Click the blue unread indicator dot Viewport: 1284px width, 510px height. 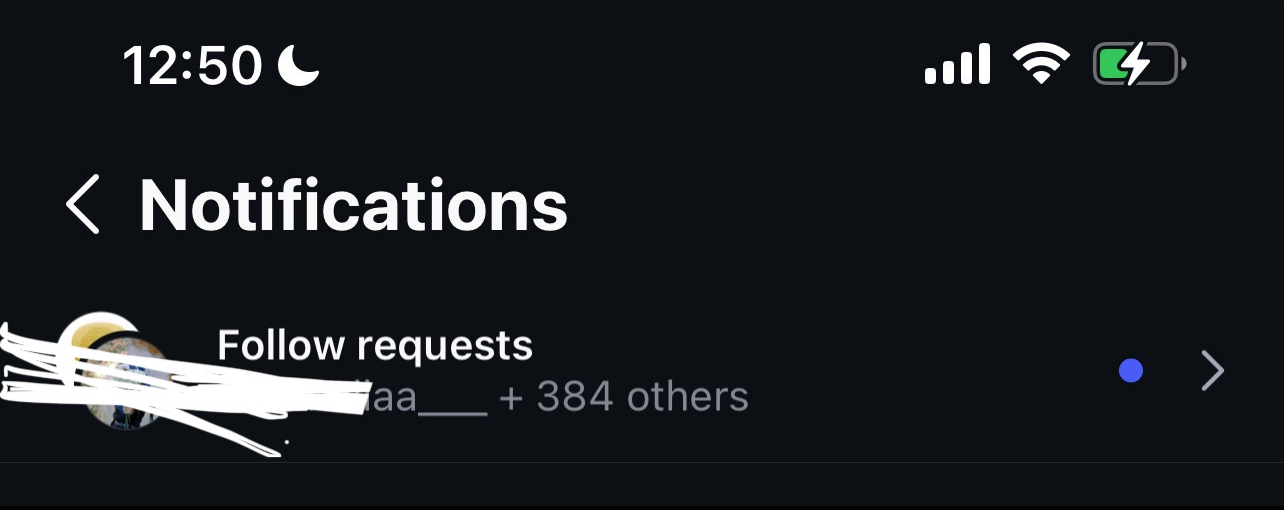[x=1131, y=372]
